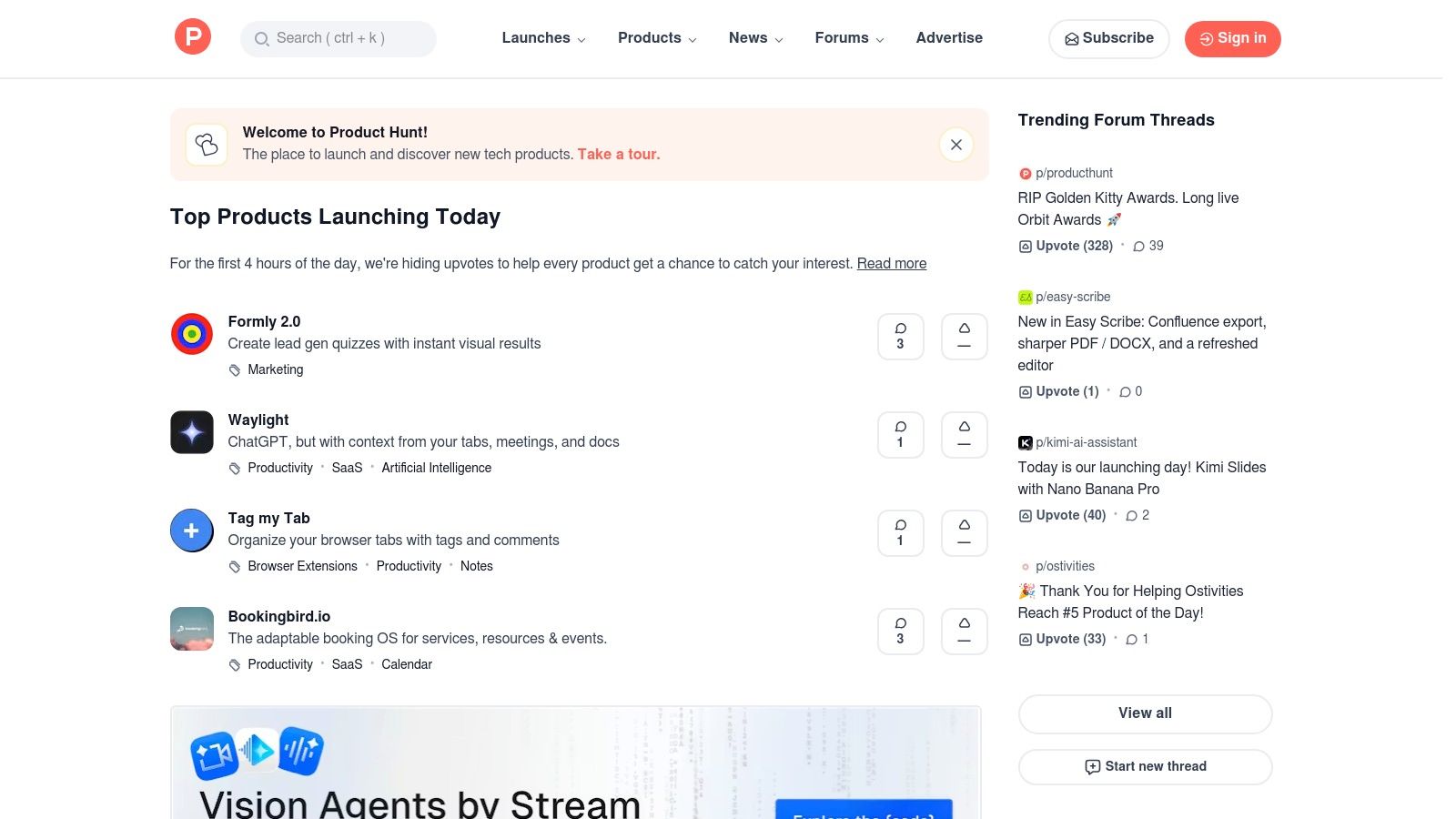Expand the Launches dropdown
This screenshot has width=1456, height=819.
click(543, 38)
